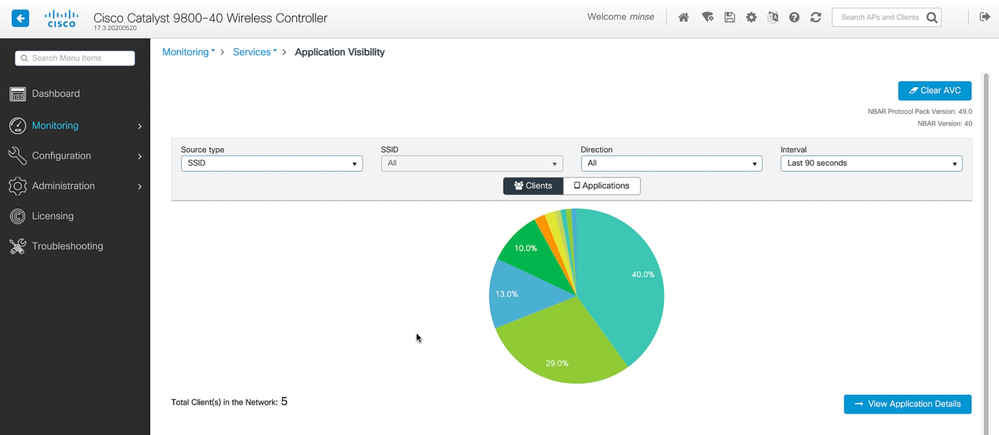
Task: Switch to the Clients view
Action: [x=533, y=186]
